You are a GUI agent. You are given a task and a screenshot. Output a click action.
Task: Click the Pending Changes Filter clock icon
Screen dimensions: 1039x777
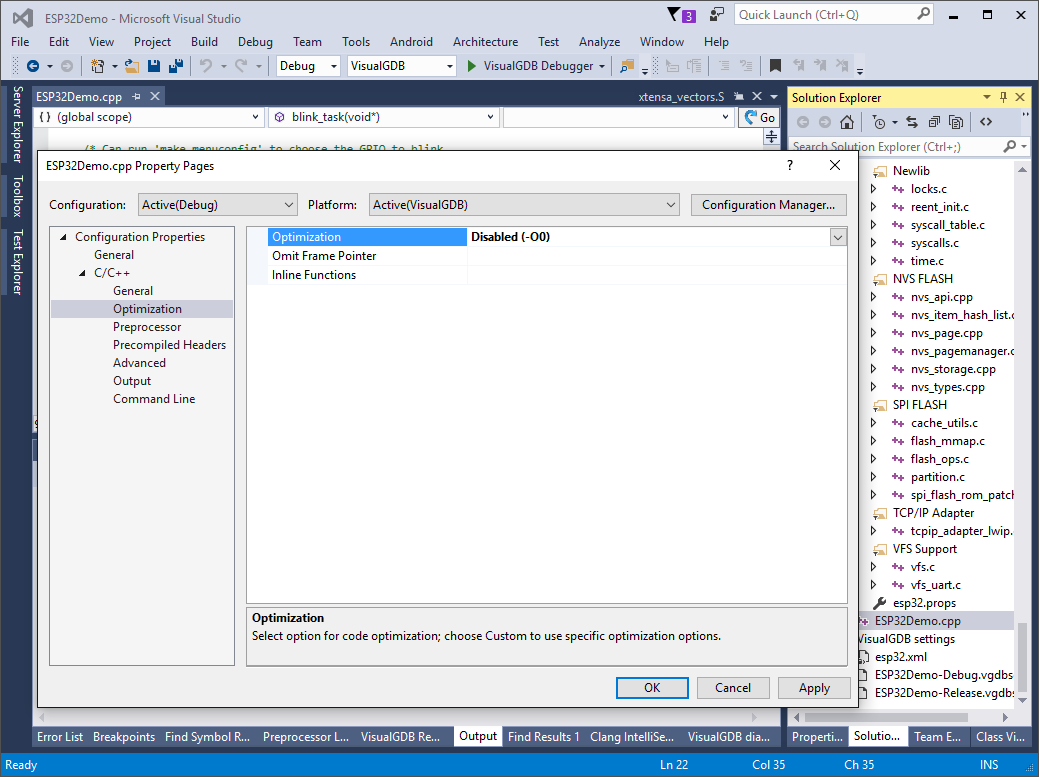[x=879, y=122]
